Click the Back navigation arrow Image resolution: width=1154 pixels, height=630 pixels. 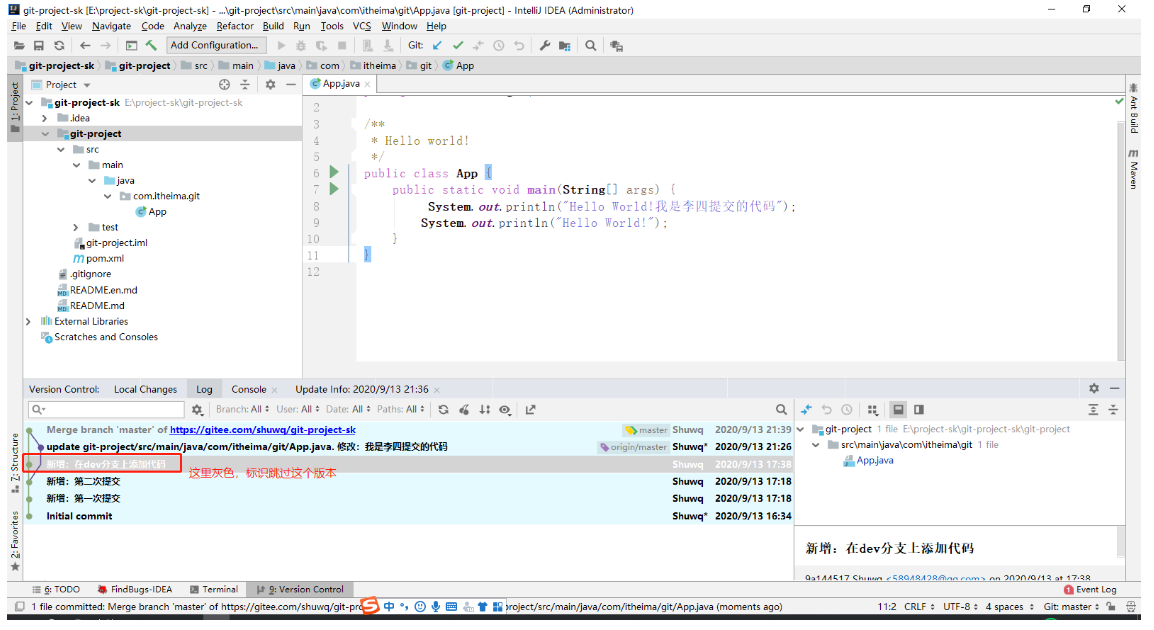click(x=85, y=46)
